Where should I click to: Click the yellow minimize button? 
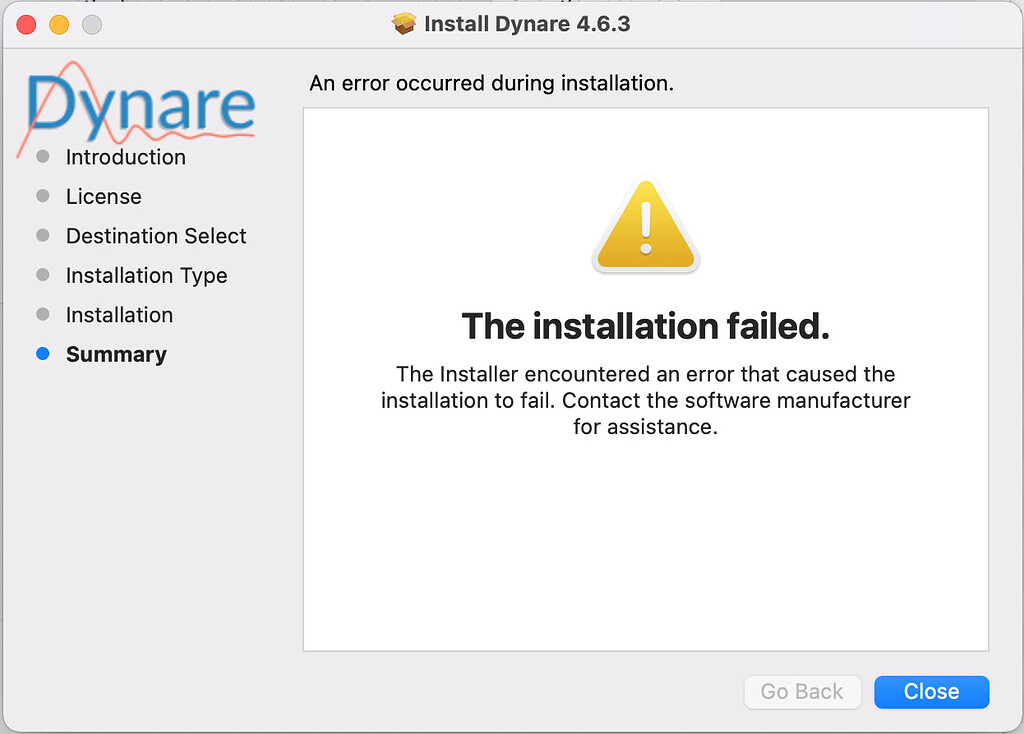(58, 22)
